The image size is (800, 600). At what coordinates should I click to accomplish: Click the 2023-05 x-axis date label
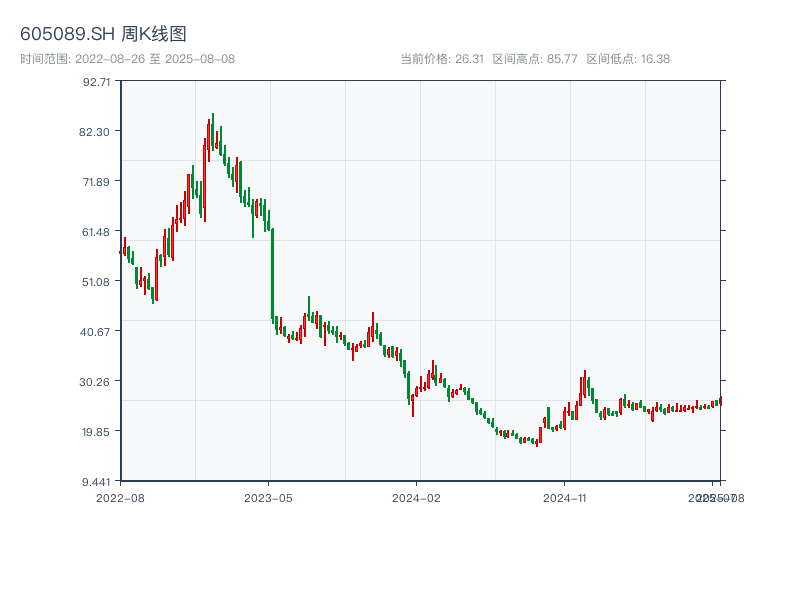click(269, 497)
